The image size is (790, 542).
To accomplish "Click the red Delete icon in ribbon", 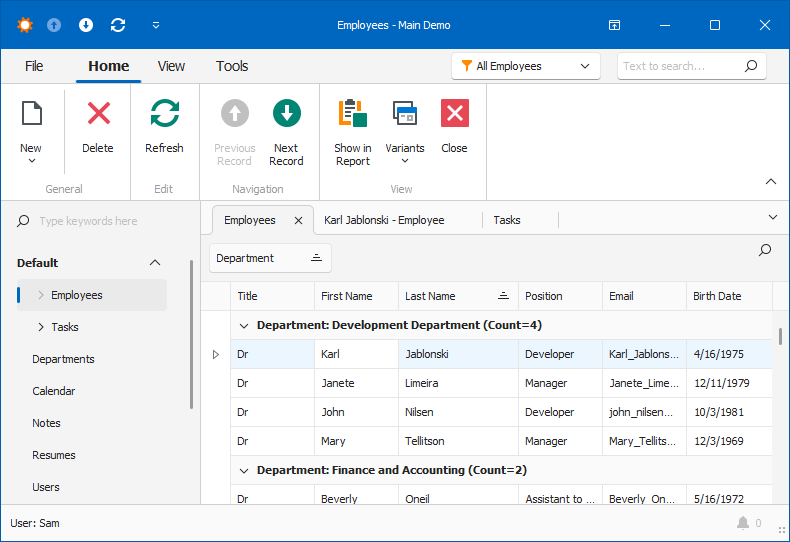I will (x=98, y=114).
